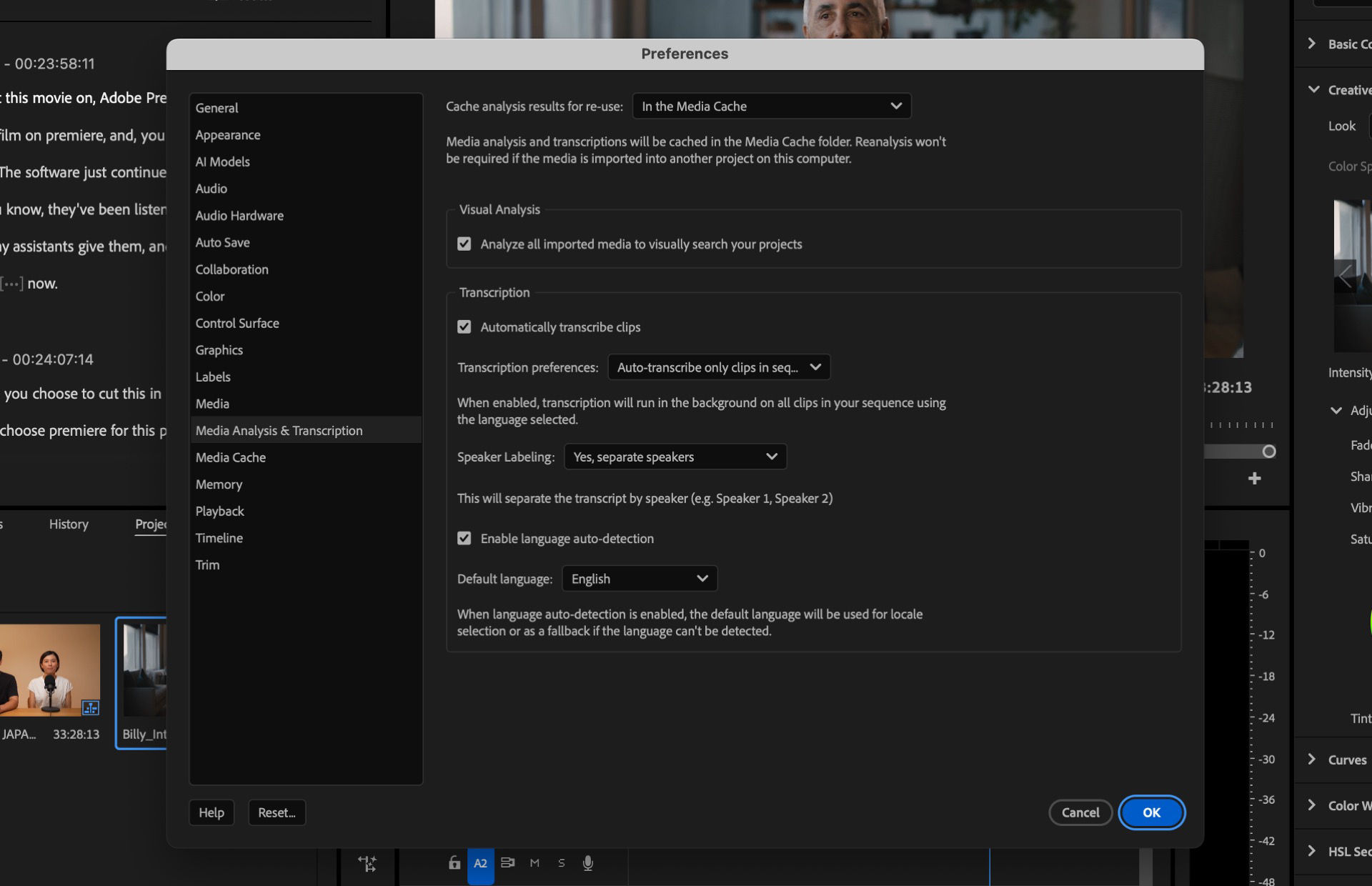Click the zoom slider handle
Image resolution: width=1372 pixels, height=886 pixels.
[x=1268, y=452]
